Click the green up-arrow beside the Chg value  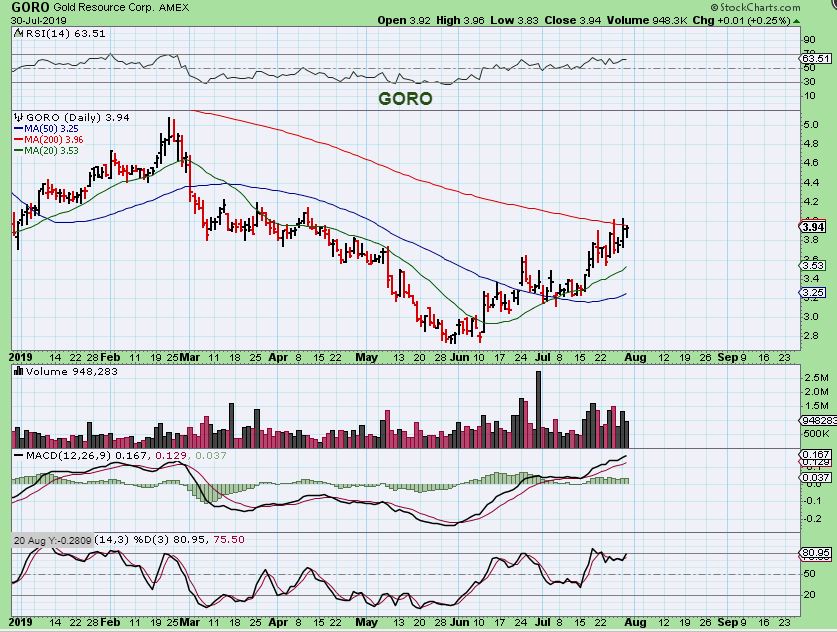796,21
